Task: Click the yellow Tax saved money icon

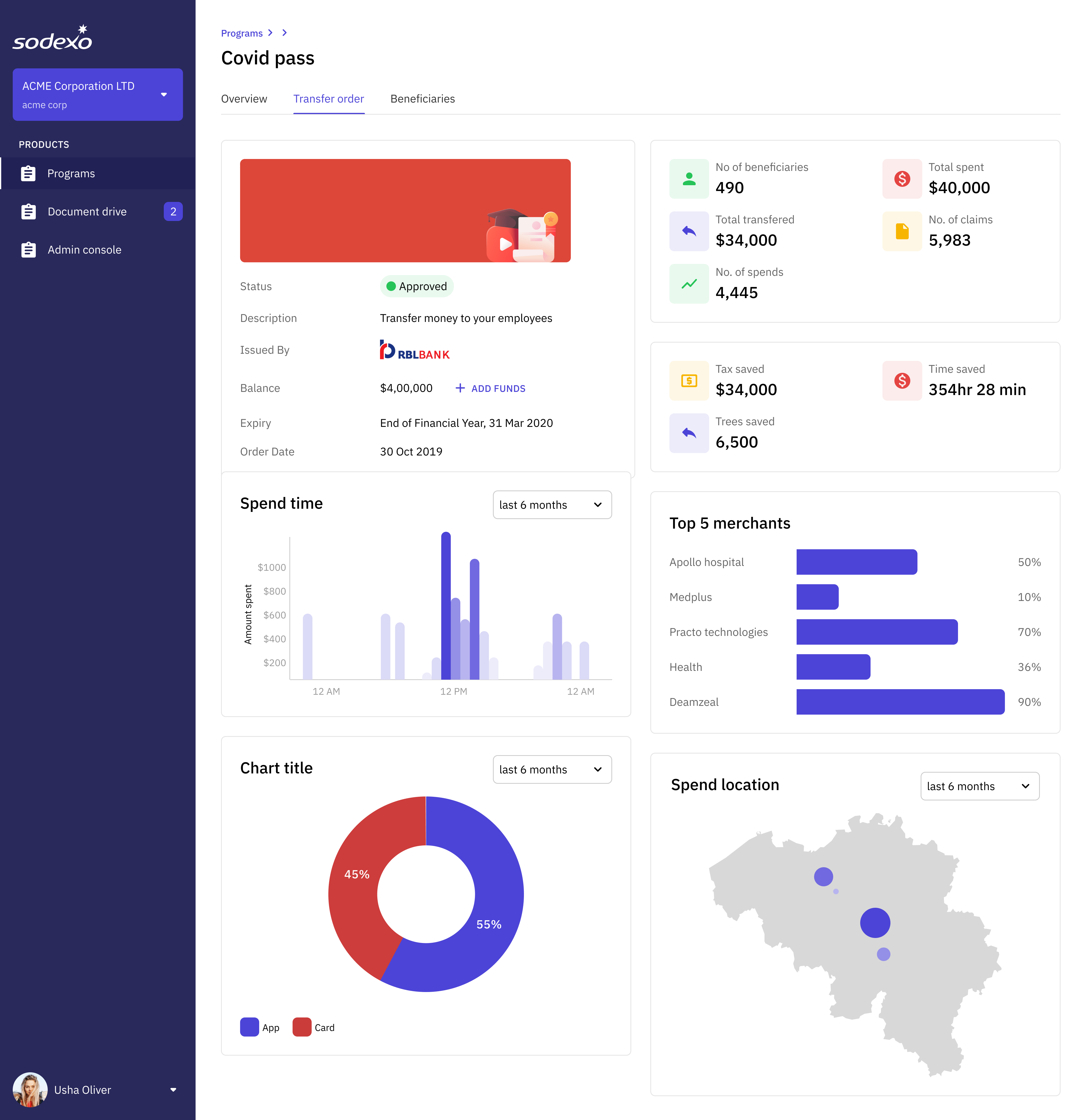Action: pos(689,380)
